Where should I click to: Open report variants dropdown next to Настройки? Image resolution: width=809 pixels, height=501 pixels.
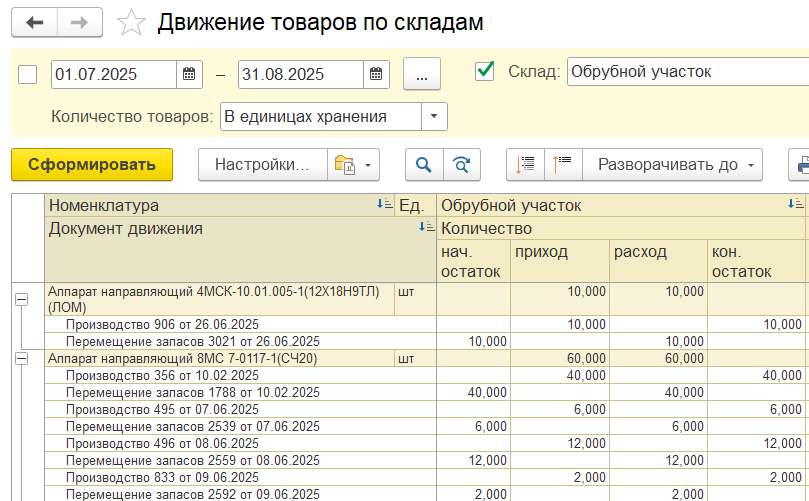(x=354, y=165)
